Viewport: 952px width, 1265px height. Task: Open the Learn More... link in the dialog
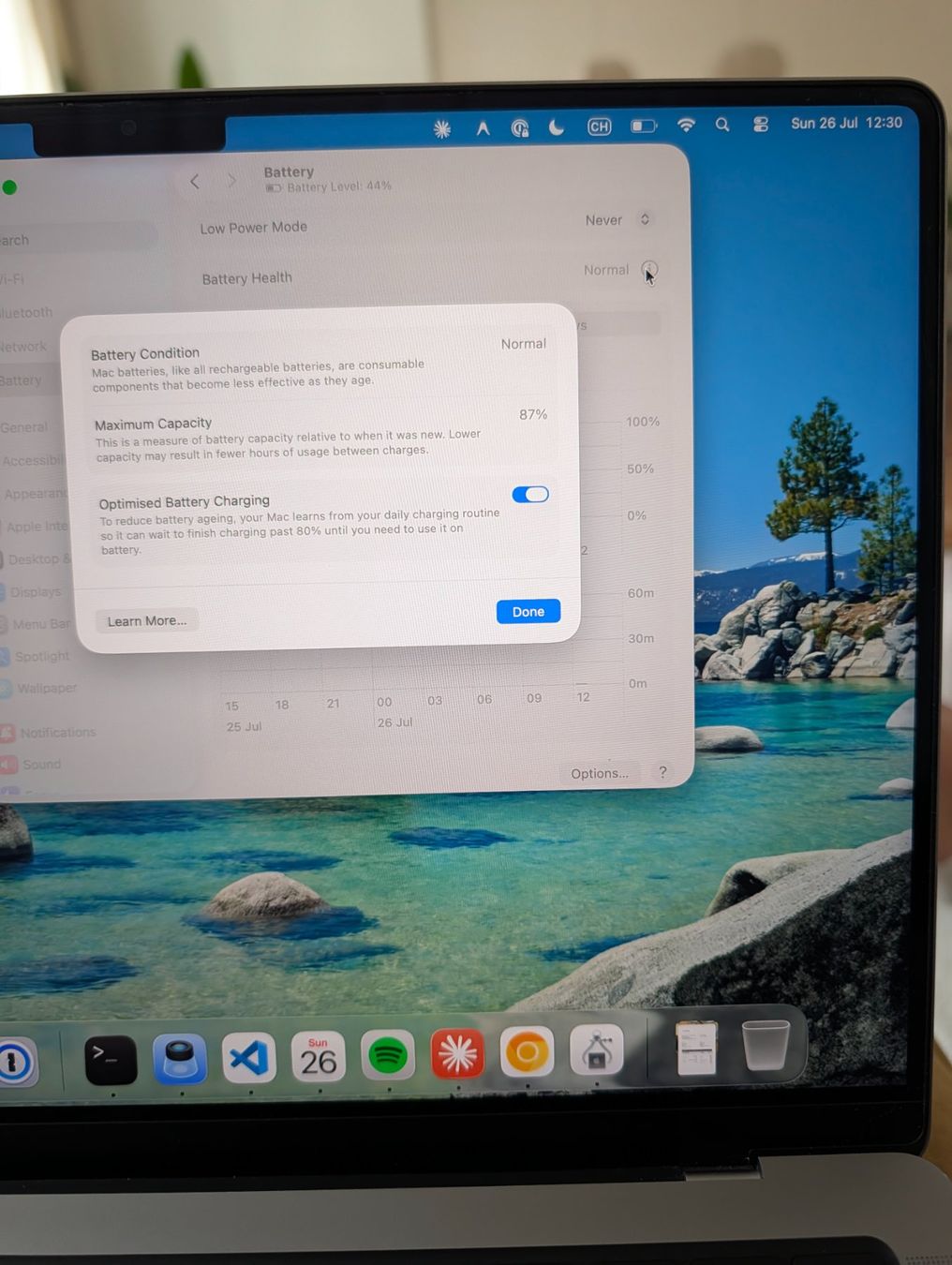pos(147,620)
